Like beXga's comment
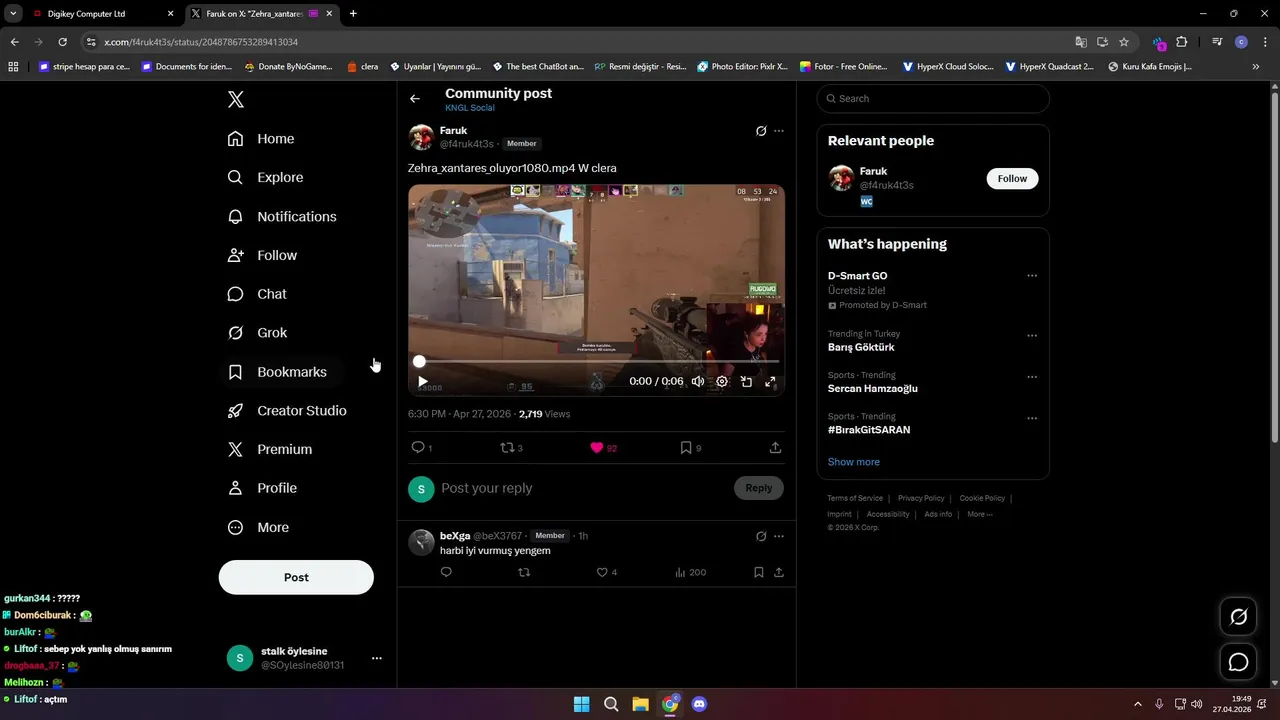This screenshot has height=720, width=1280. click(602, 572)
